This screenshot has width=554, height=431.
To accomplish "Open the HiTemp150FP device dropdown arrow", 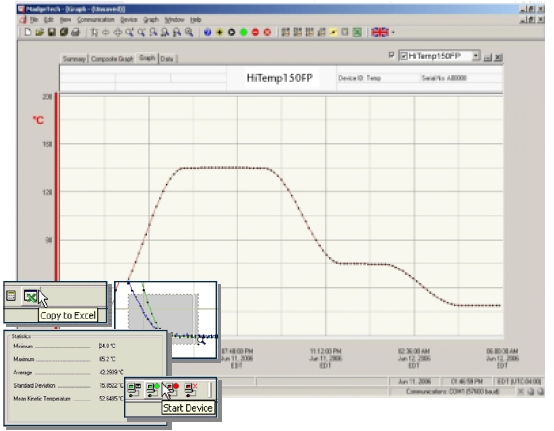I will point(476,56).
